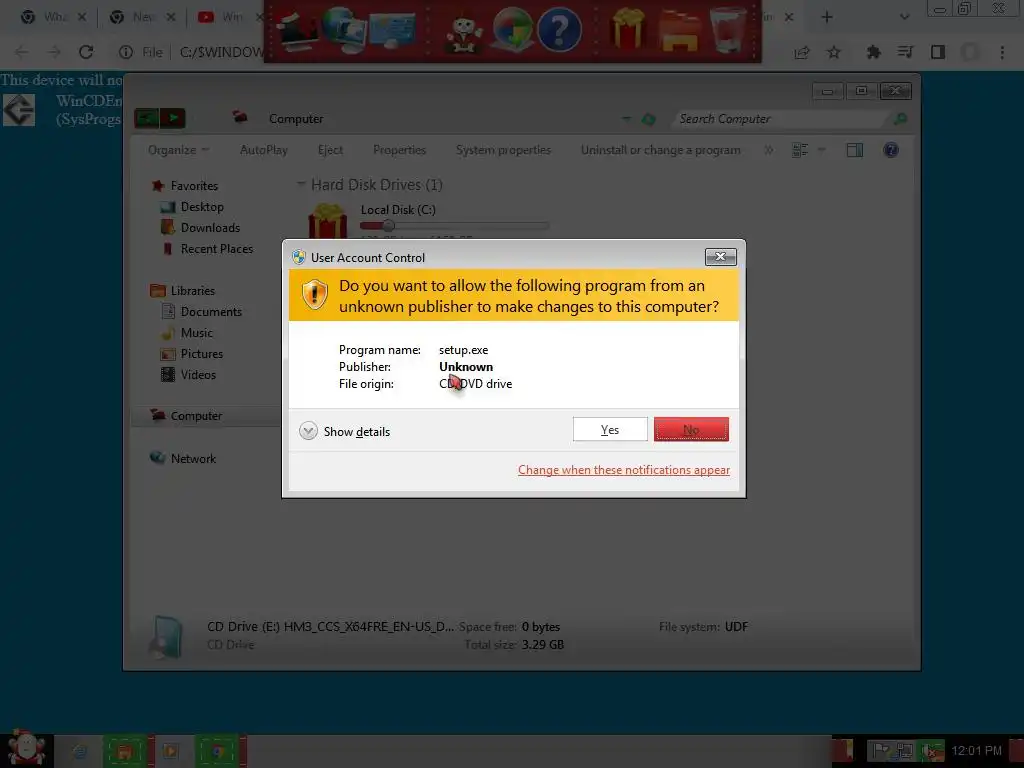Open Internet Explorer from the taskbar
The image size is (1024, 768).
[x=79, y=751]
